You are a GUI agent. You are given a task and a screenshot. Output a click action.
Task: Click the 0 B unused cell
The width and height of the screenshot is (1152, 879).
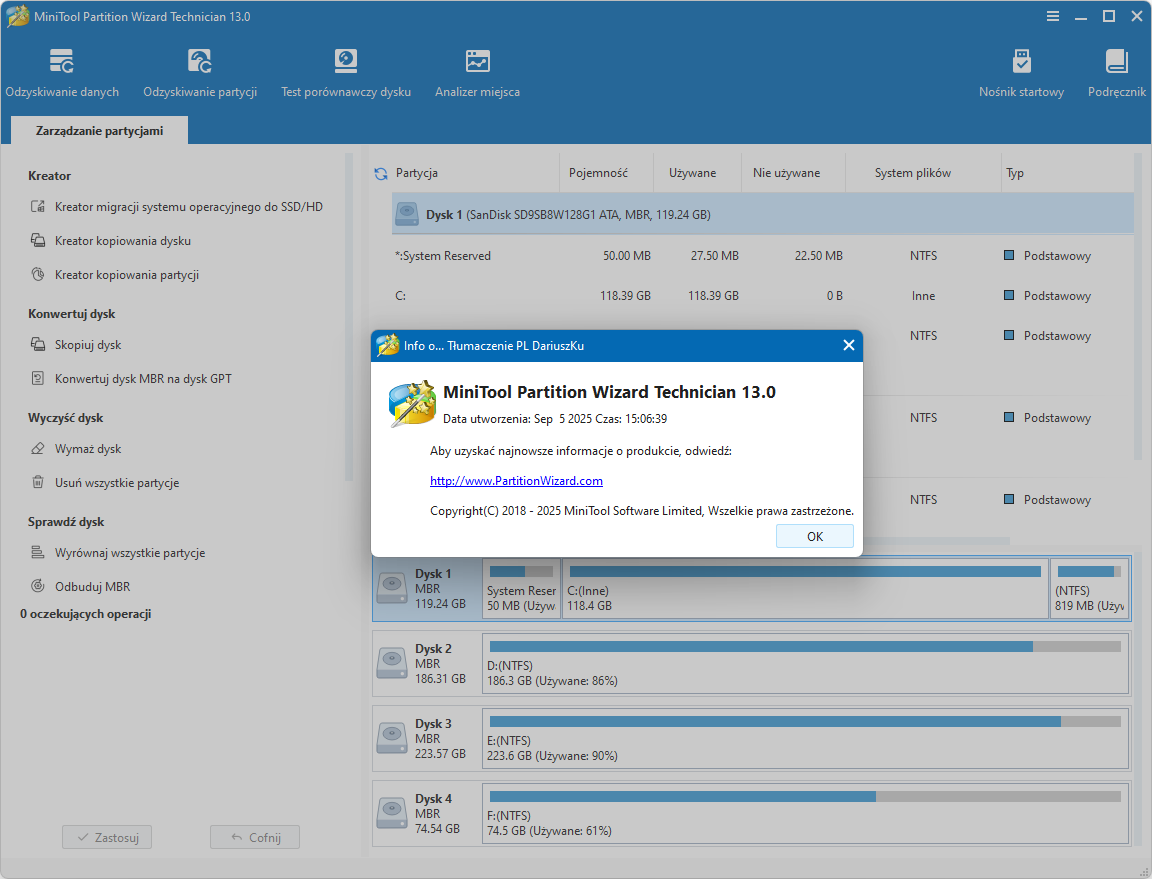coord(835,295)
